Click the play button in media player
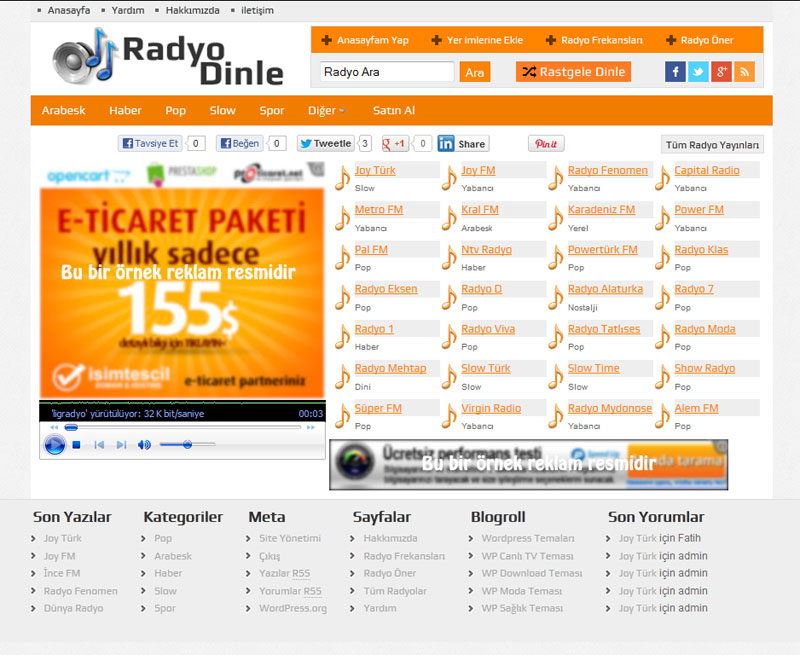The image size is (800, 655). (55, 445)
